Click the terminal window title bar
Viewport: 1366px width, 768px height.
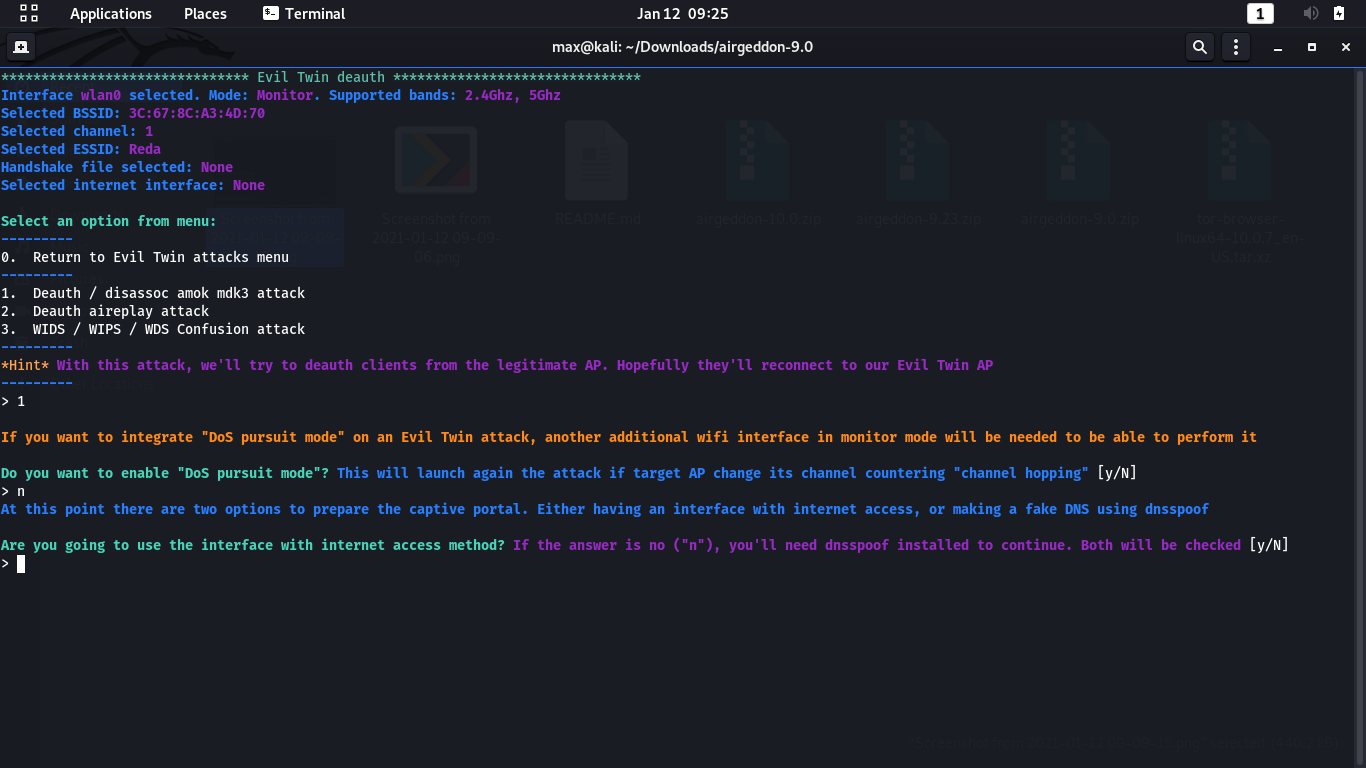pyautogui.click(x=682, y=46)
